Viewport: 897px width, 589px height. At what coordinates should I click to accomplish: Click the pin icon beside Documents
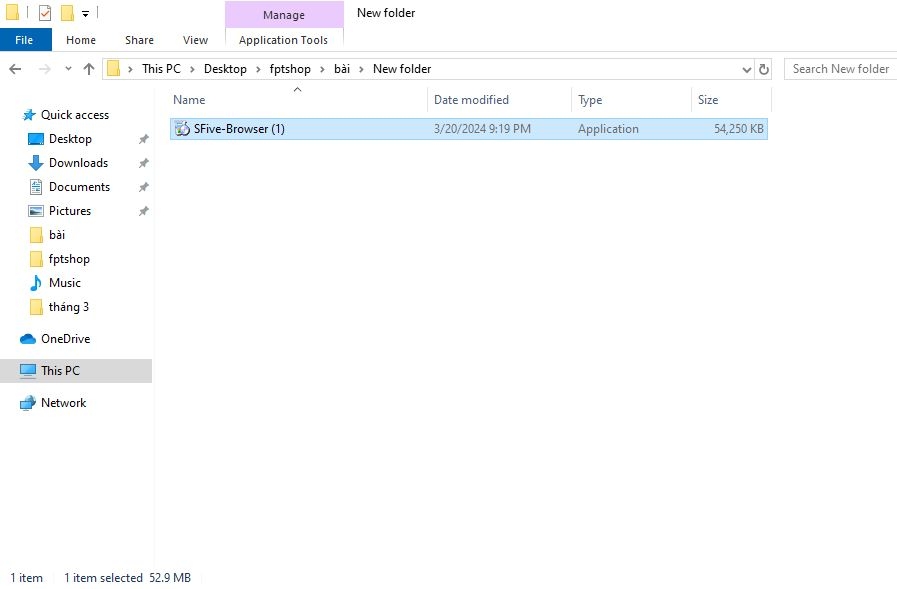pos(144,187)
